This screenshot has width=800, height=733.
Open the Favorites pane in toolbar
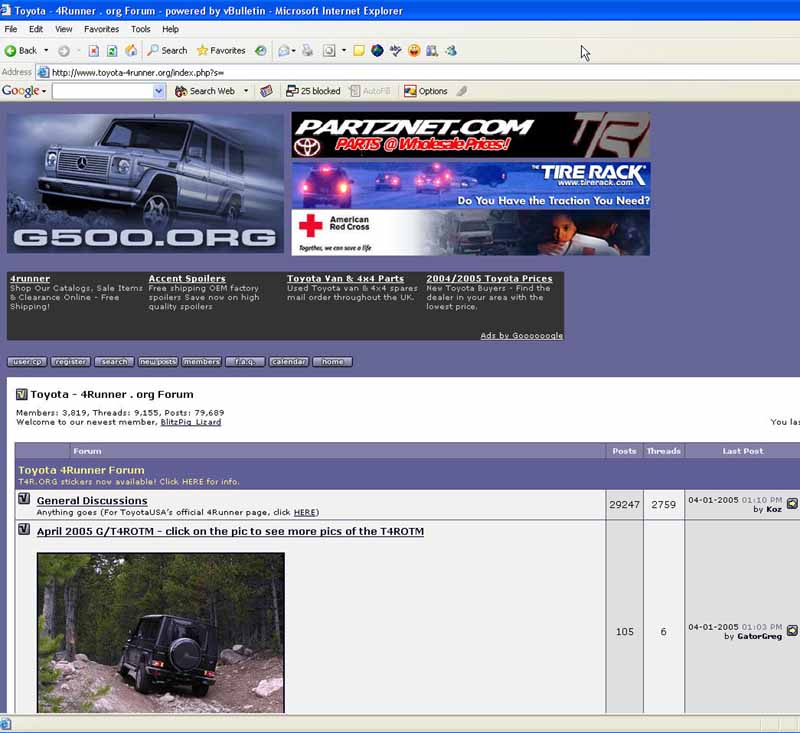(x=221, y=50)
